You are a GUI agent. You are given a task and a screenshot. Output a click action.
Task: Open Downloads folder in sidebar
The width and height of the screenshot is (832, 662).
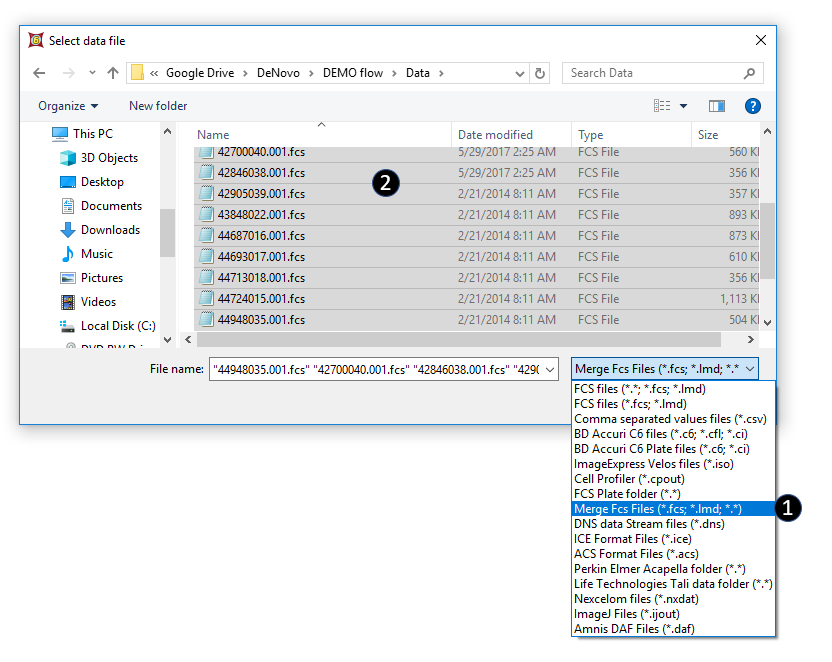110,230
